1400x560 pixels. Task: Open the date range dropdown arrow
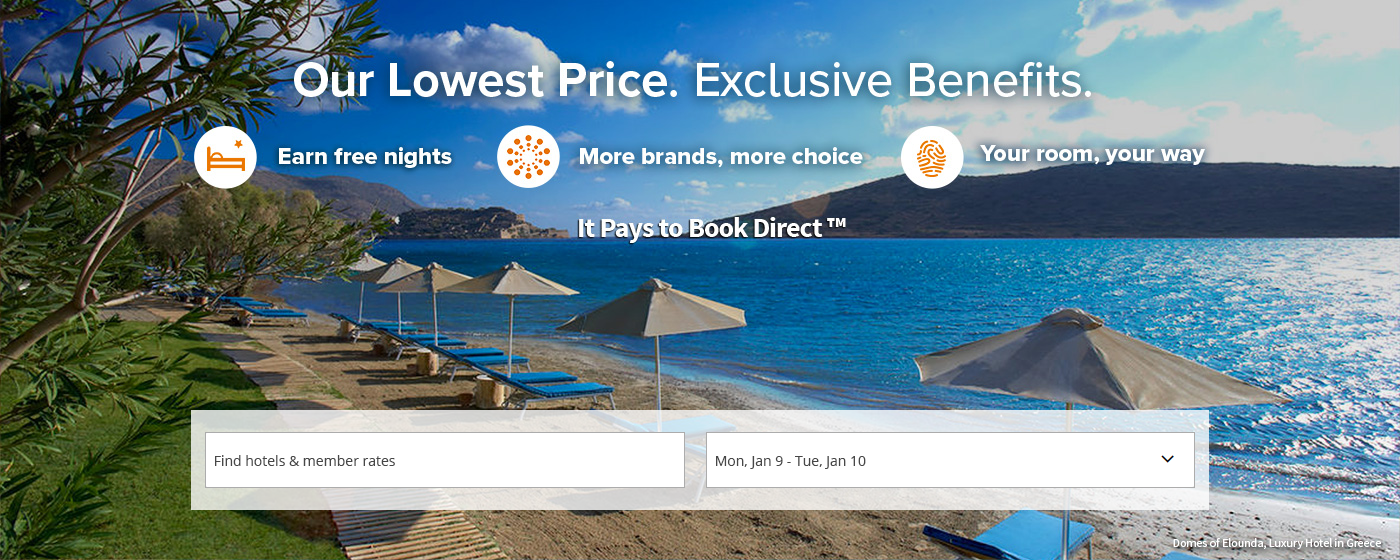tap(1167, 459)
